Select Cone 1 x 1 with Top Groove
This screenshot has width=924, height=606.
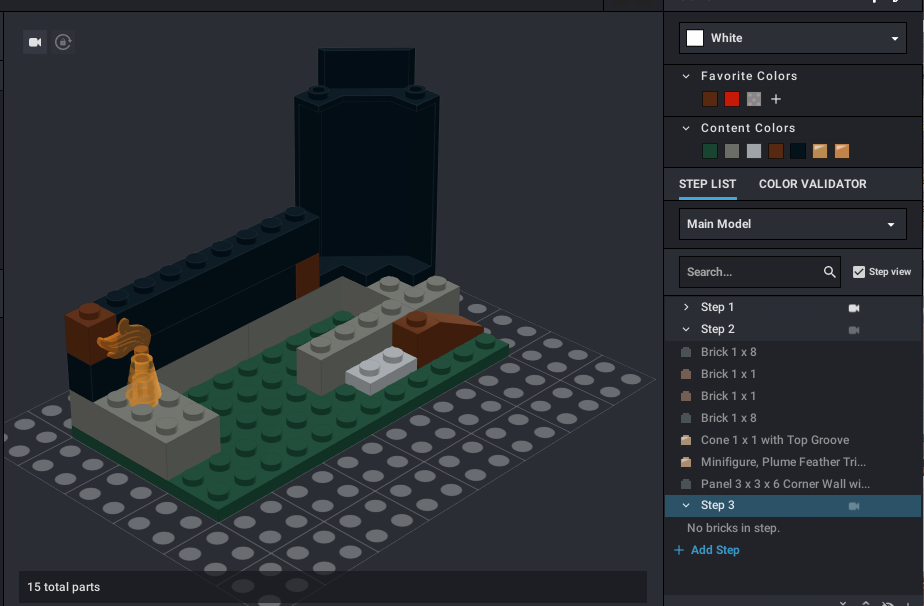click(x=793, y=440)
